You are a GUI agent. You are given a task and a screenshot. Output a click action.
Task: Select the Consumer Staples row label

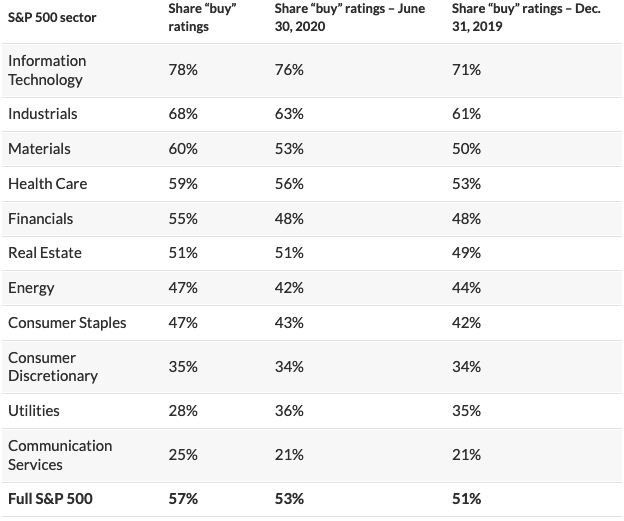coord(67,323)
